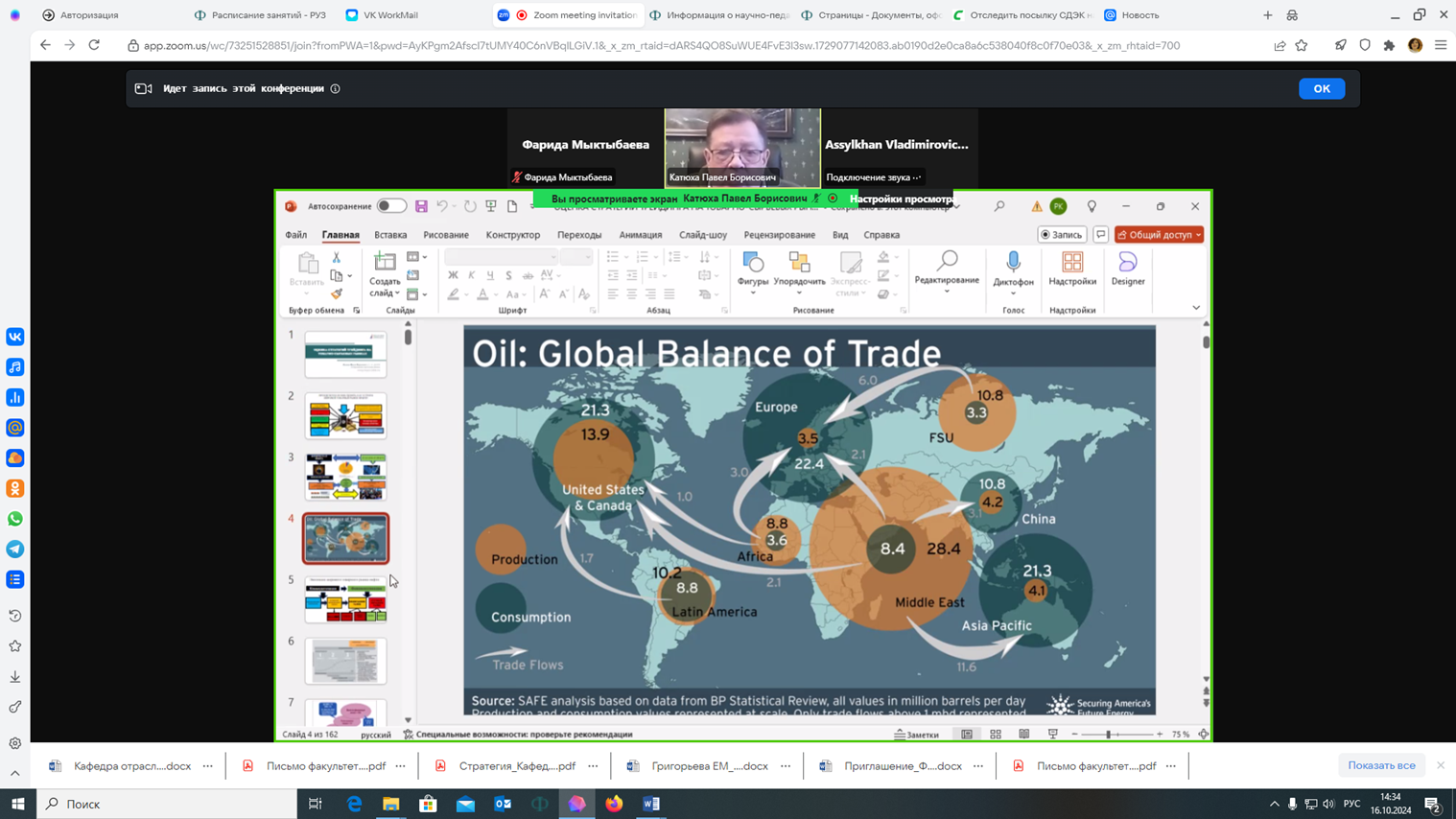Image resolution: width=1456 pixels, height=819 pixels.
Task: Toggle the Автосохранение switch
Action: pyautogui.click(x=391, y=206)
